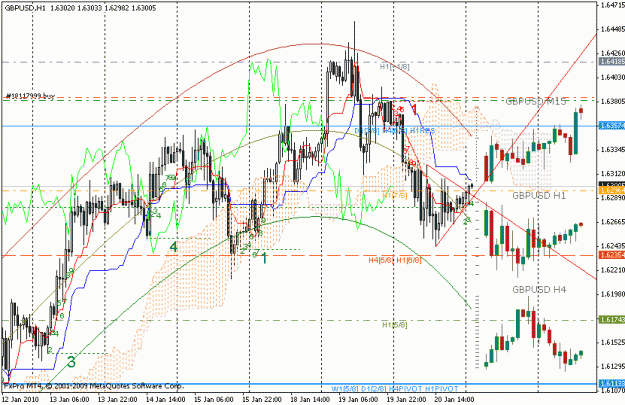The image size is (625, 405).
Task: Click the 1.61295 price axis value
Action: 613,366
